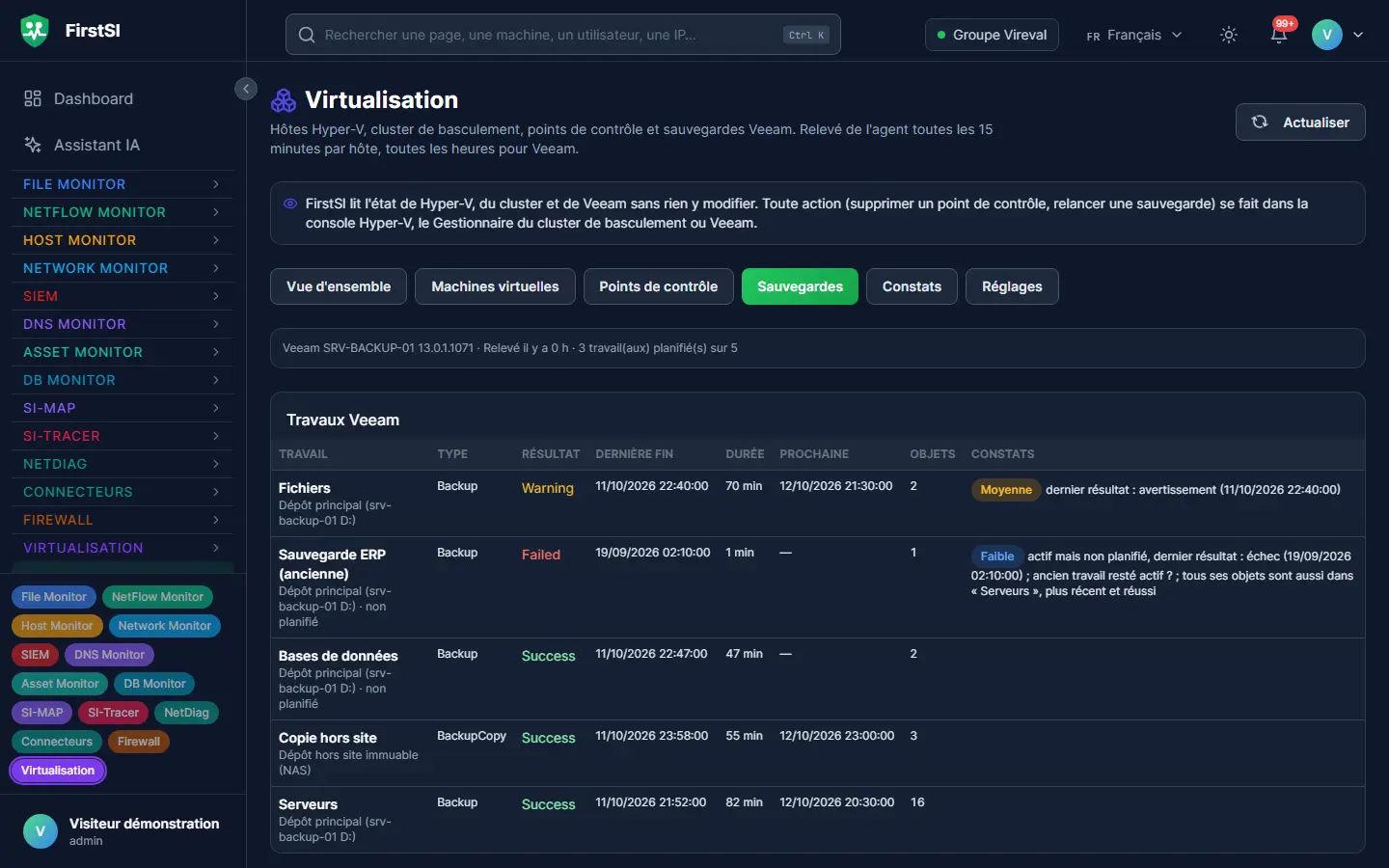Click the search magnifier icon
This screenshot has height=868, width=1389.
coord(307,35)
